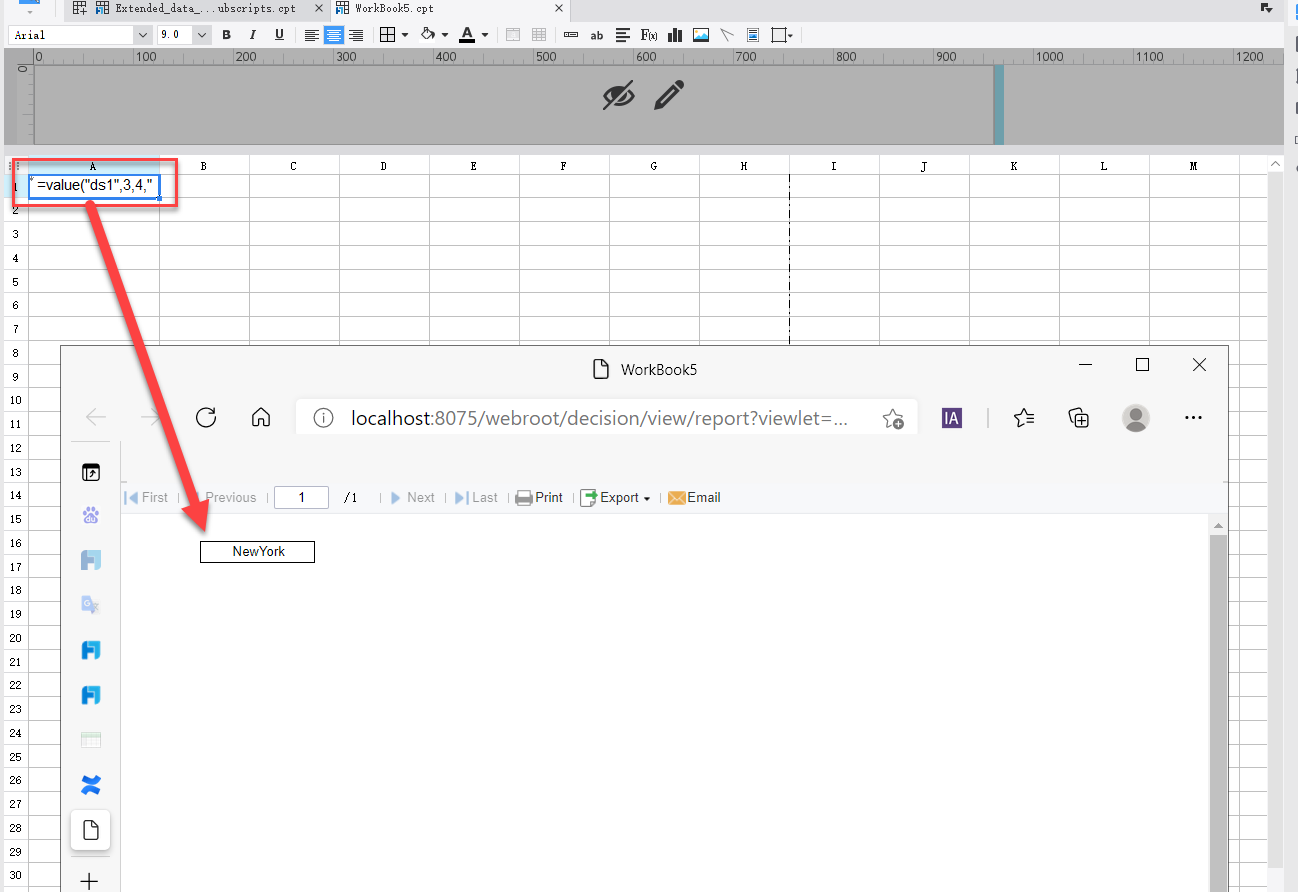Insert an image into the report
The width and height of the screenshot is (1298, 892).
click(x=700, y=34)
